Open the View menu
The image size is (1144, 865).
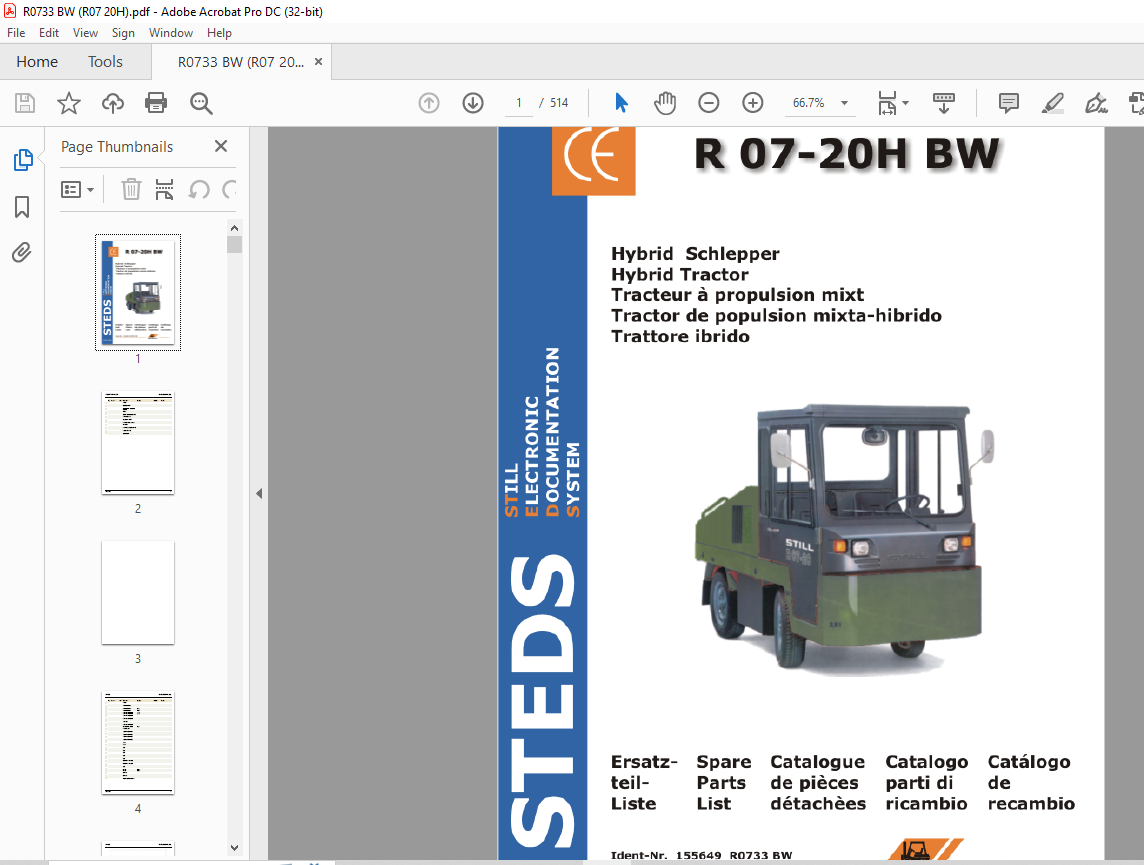pyautogui.click(x=85, y=33)
